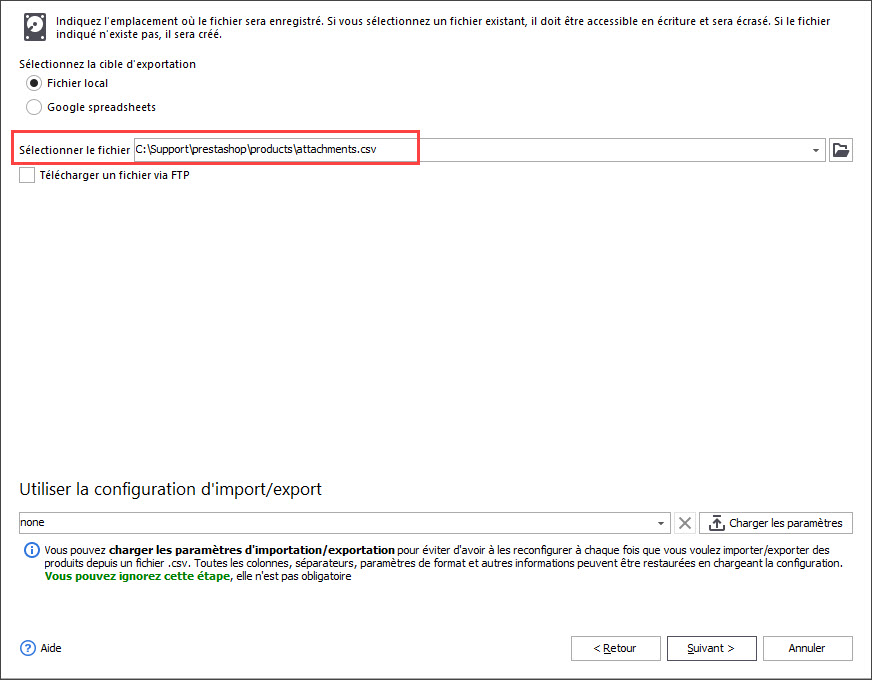Clear the selected import/export configuration with the X icon

click(x=685, y=523)
